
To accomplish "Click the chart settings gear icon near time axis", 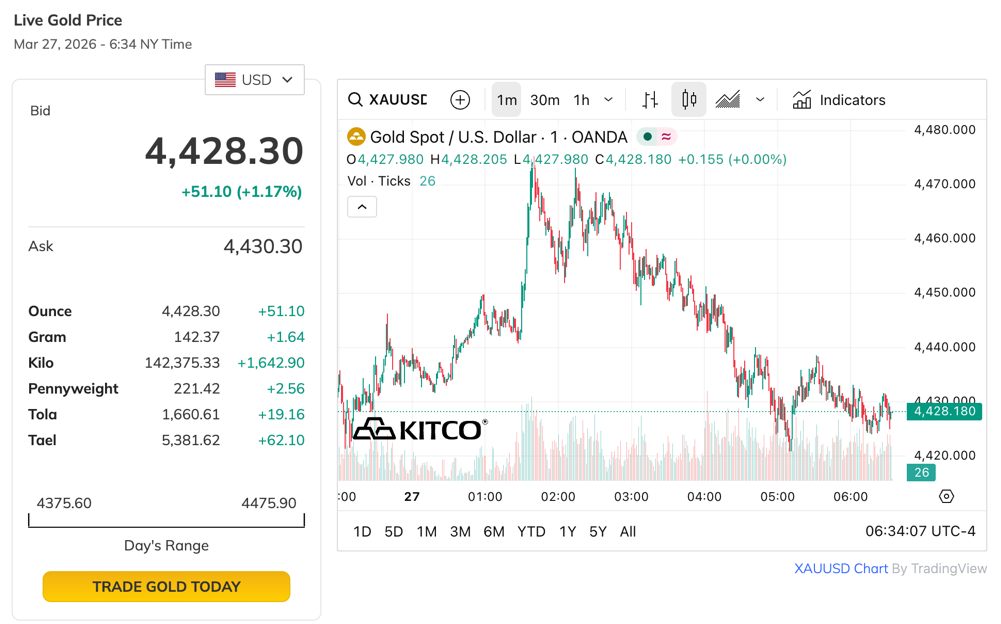I will coord(946,496).
